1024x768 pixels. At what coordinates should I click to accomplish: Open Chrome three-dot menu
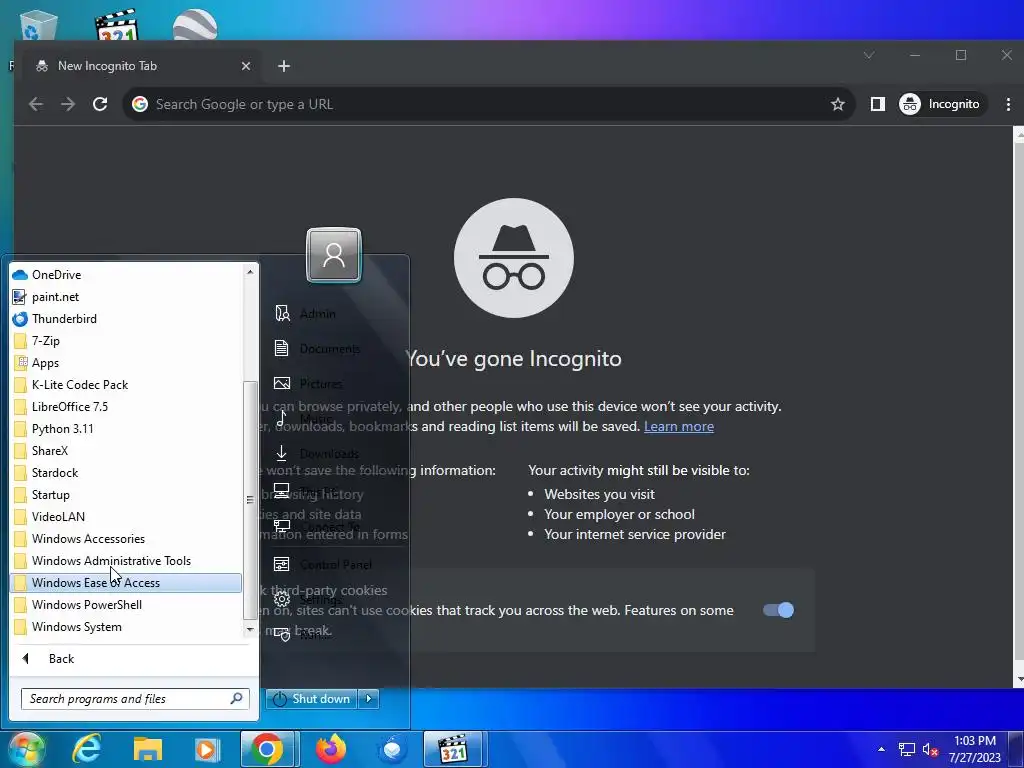pyautogui.click(x=1008, y=104)
